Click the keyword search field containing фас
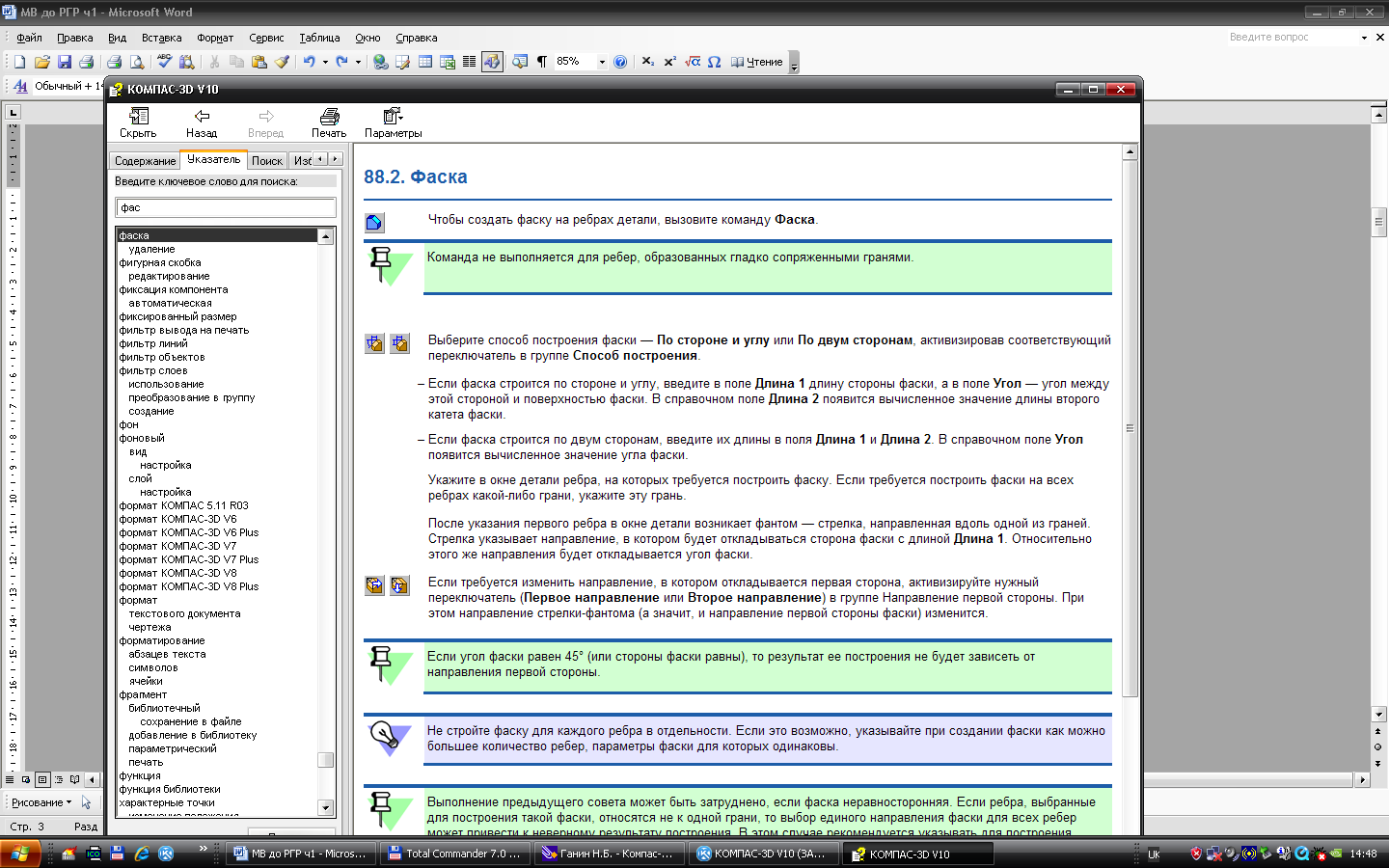The image size is (1389, 868). coord(226,207)
